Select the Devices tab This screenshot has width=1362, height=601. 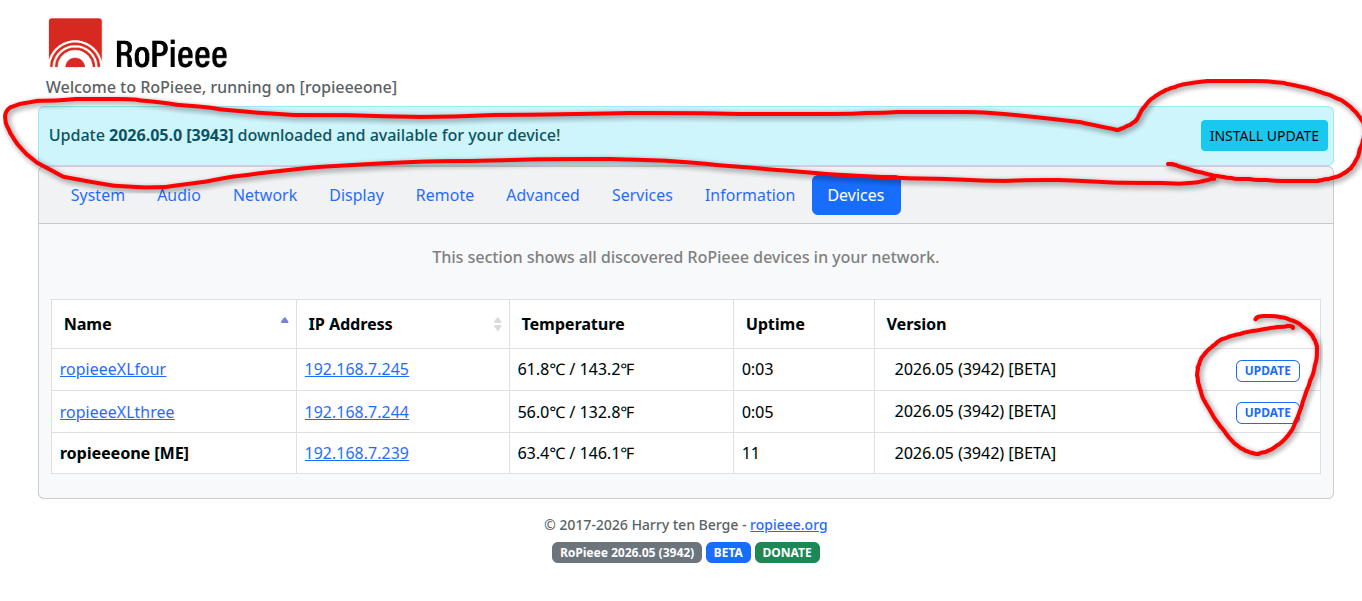856,195
